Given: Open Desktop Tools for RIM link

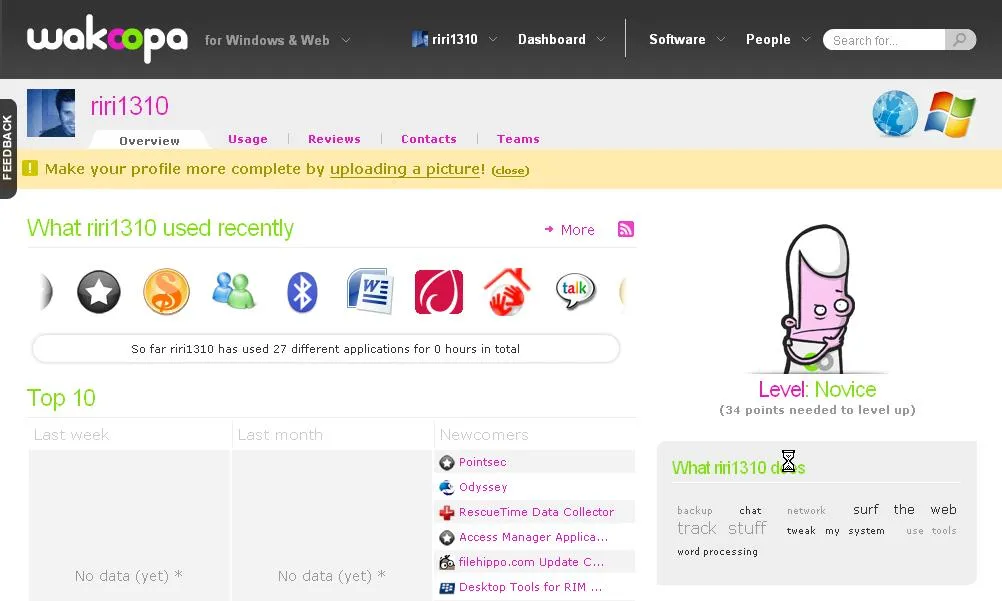Looking at the screenshot, I should pos(530,587).
